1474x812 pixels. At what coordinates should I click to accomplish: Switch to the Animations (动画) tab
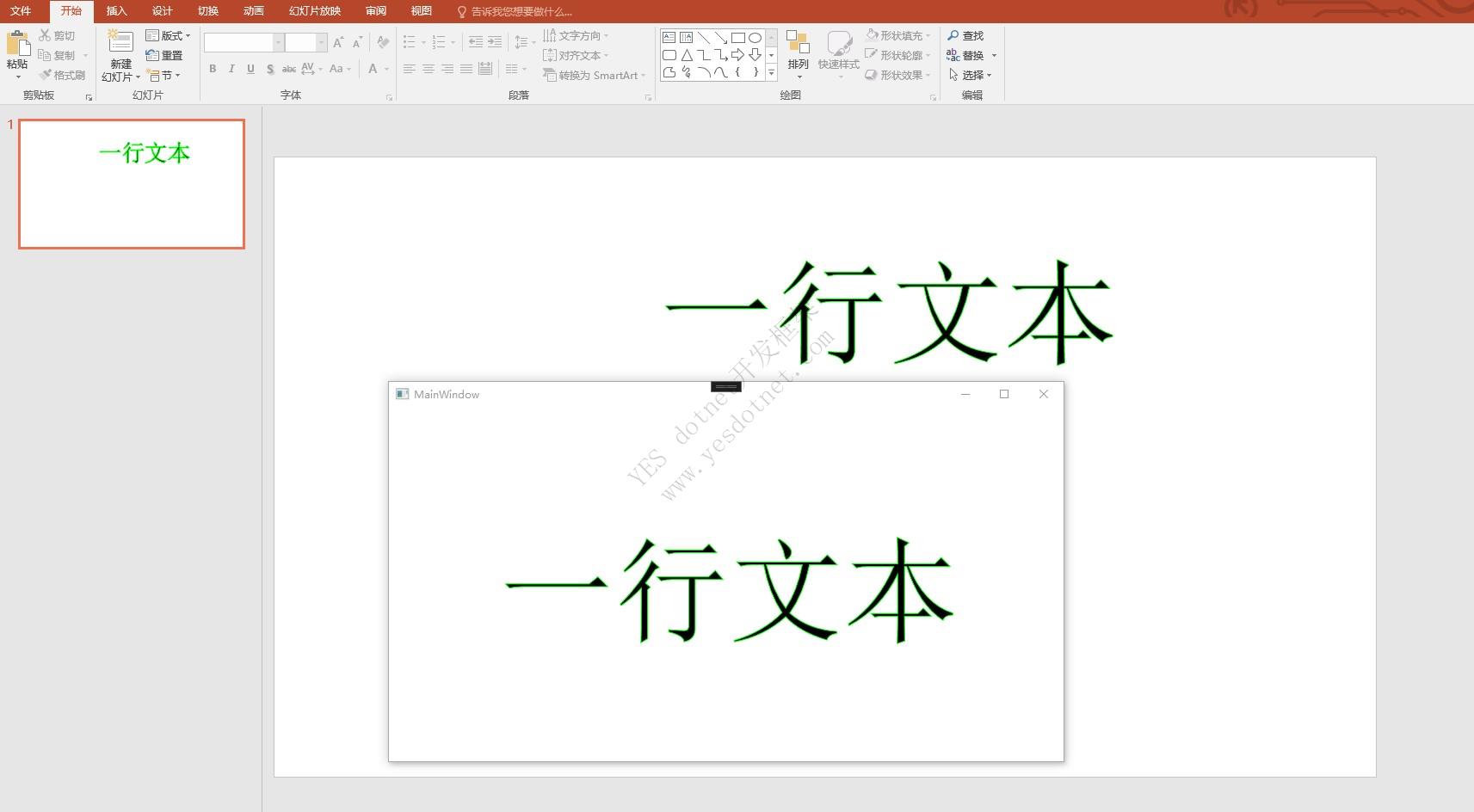[253, 11]
